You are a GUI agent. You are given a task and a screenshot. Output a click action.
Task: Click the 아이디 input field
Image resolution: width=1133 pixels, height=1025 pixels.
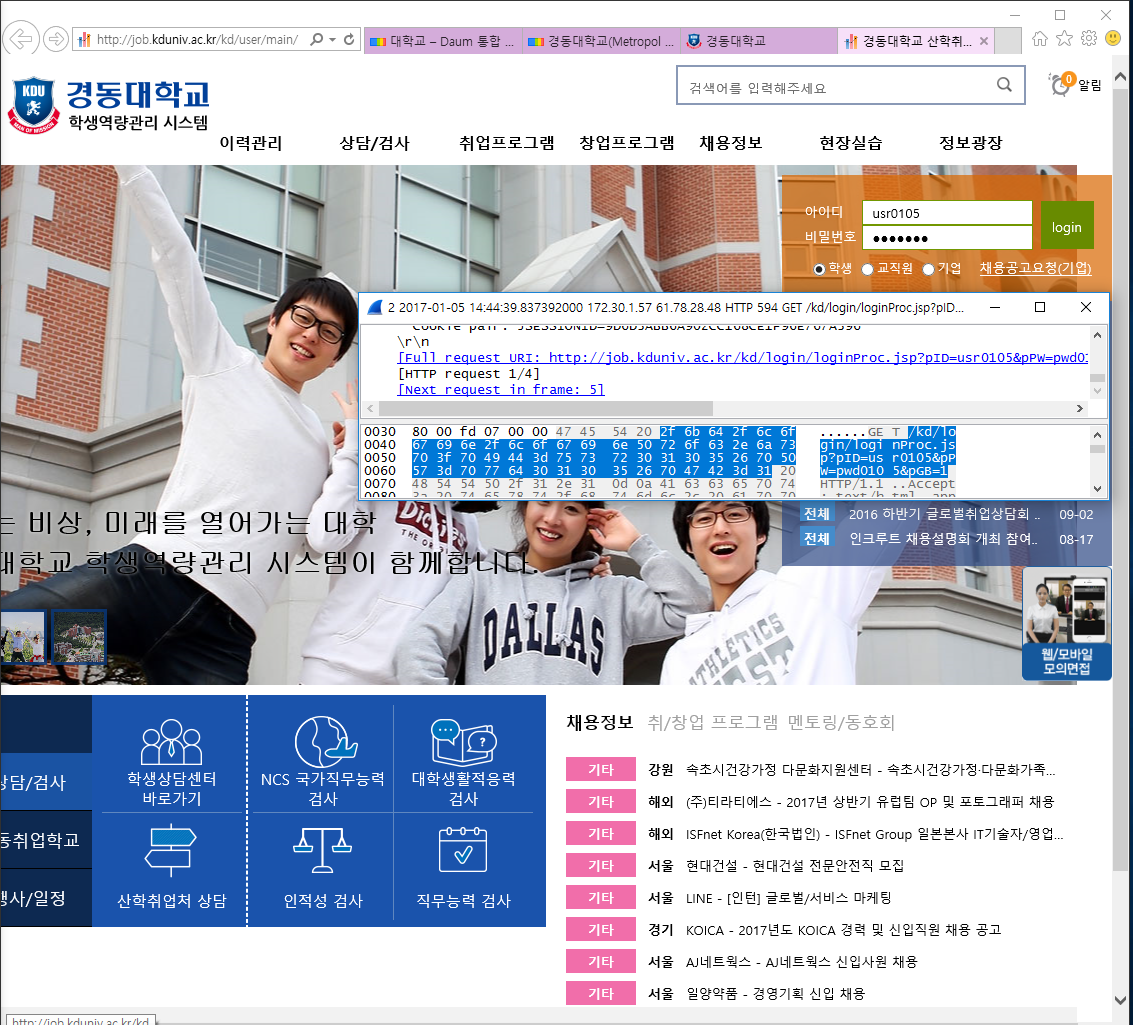[947, 213]
